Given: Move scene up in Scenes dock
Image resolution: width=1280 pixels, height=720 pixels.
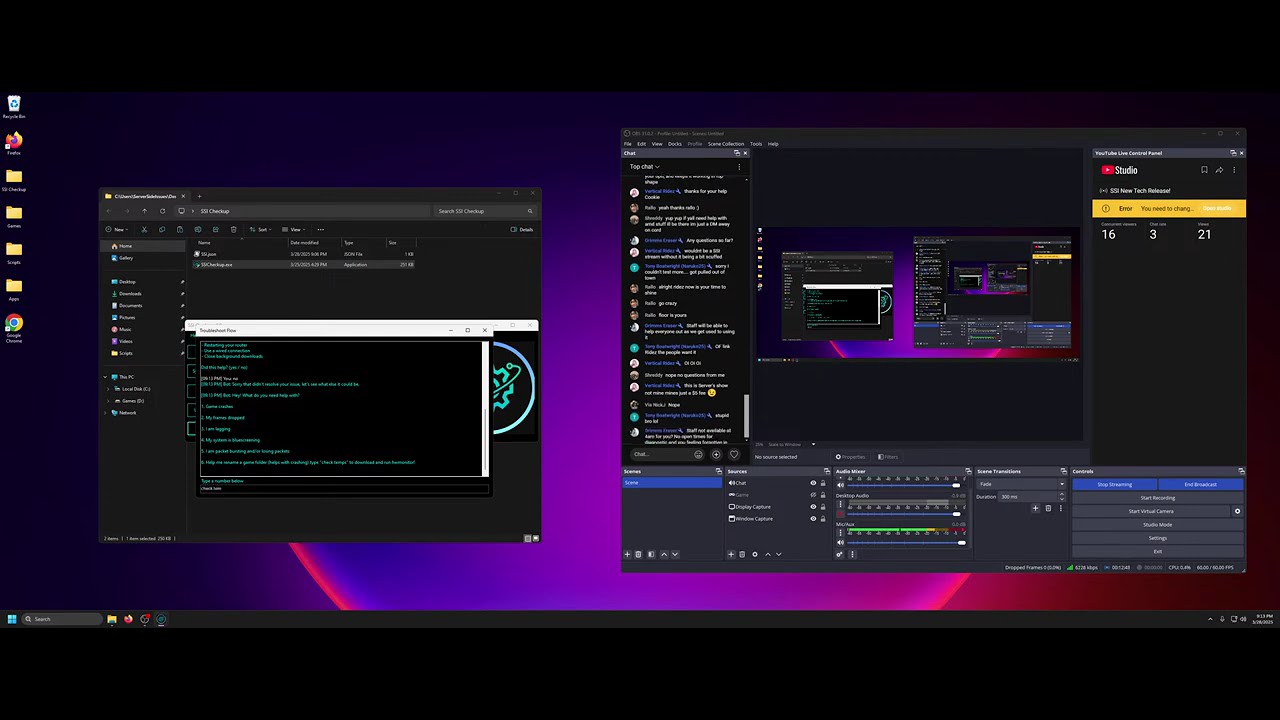Looking at the screenshot, I should pos(664,554).
